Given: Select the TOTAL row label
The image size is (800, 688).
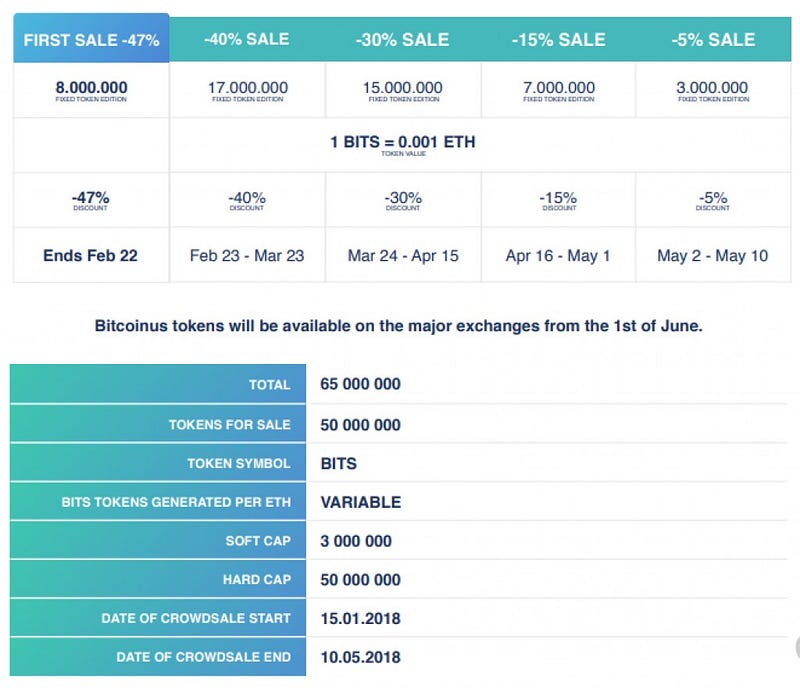Looking at the screenshot, I should click(x=270, y=384).
